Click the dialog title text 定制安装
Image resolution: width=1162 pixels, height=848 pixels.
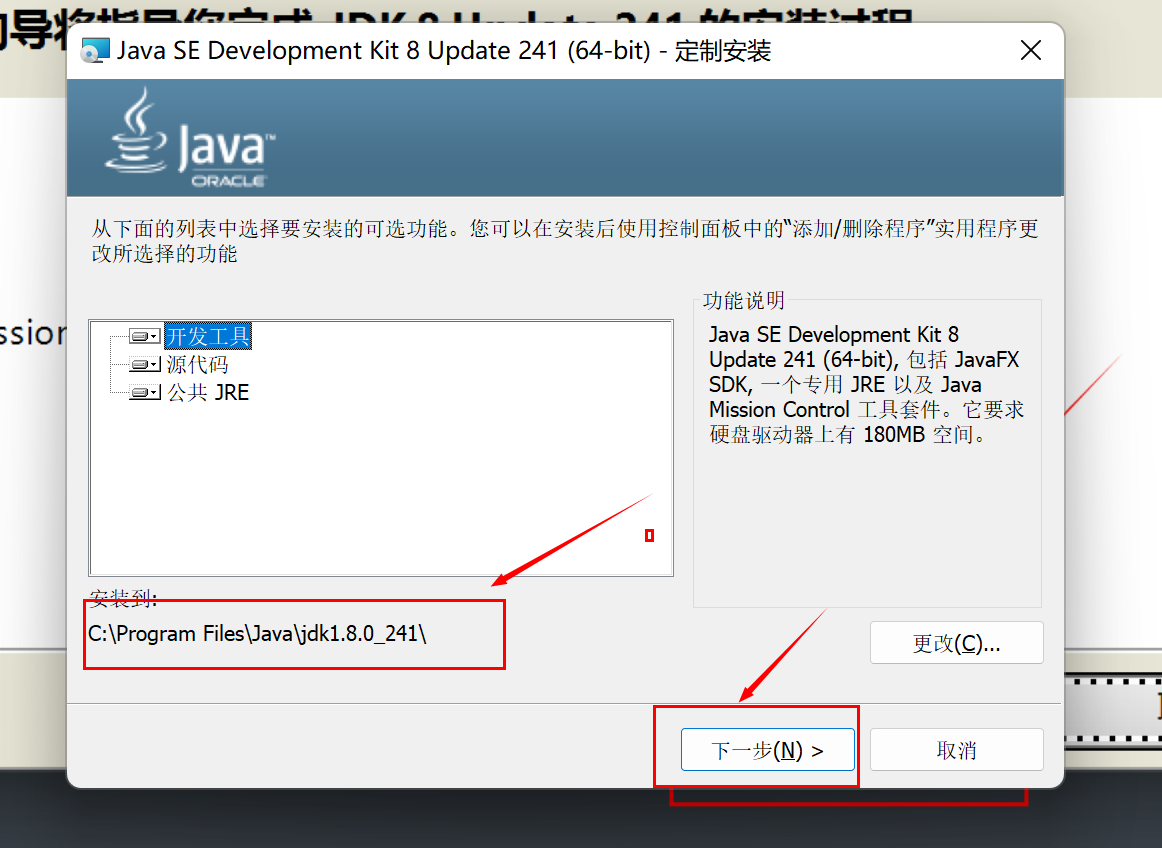click(723, 51)
